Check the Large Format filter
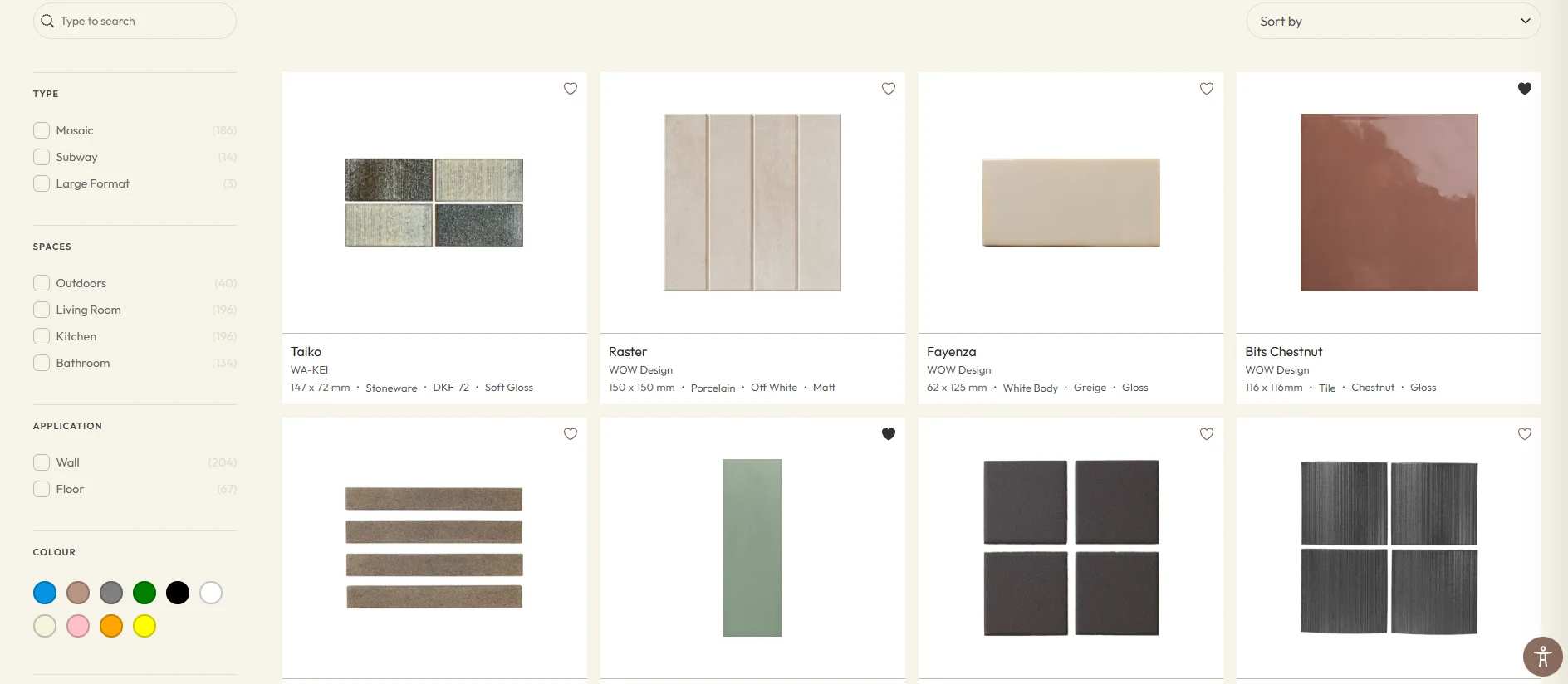This screenshot has width=1568, height=684. (x=42, y=183)
